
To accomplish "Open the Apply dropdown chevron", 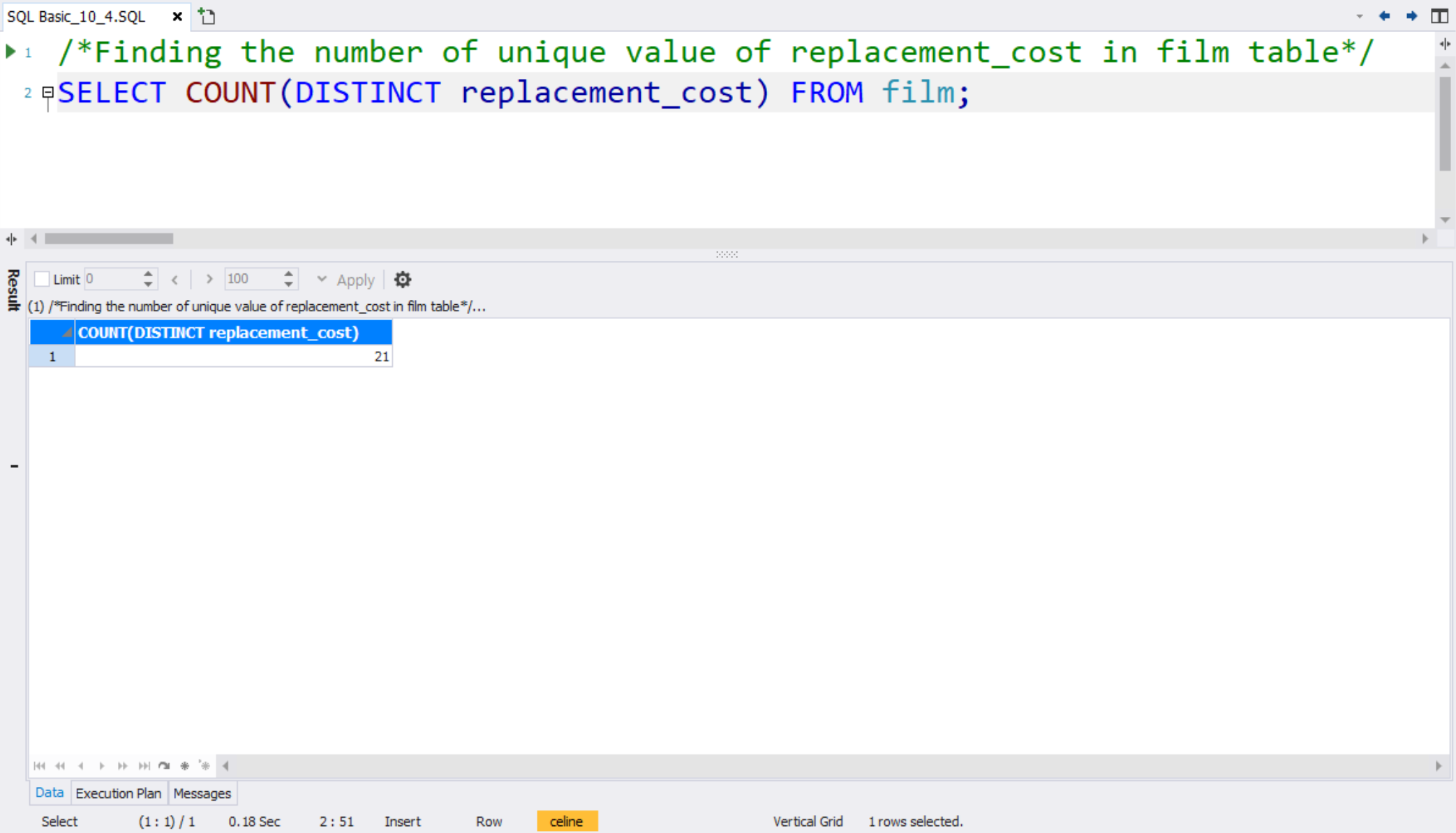I will point(321,278).
